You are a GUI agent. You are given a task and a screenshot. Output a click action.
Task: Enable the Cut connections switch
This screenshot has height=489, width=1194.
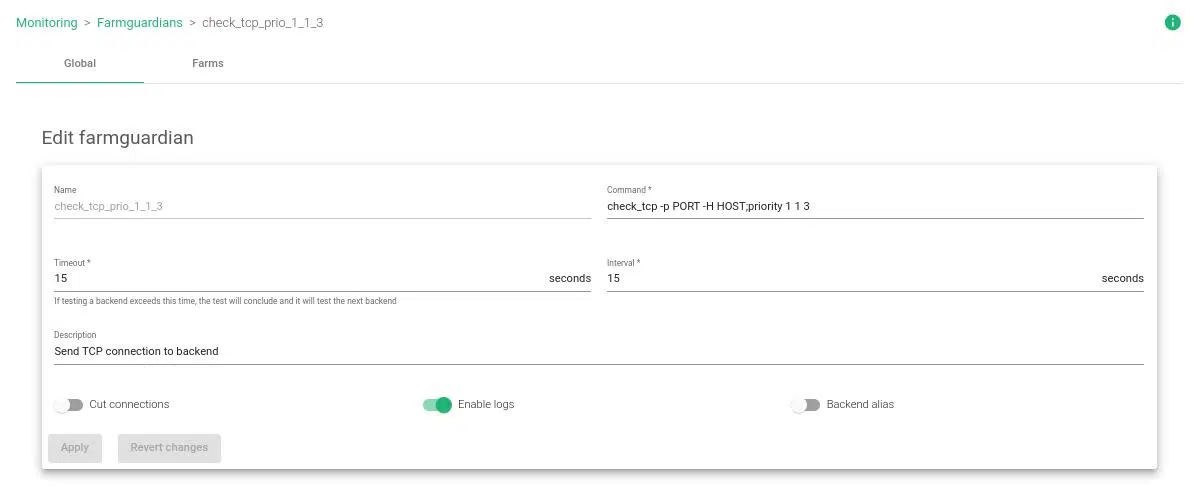tap(69, 405)
